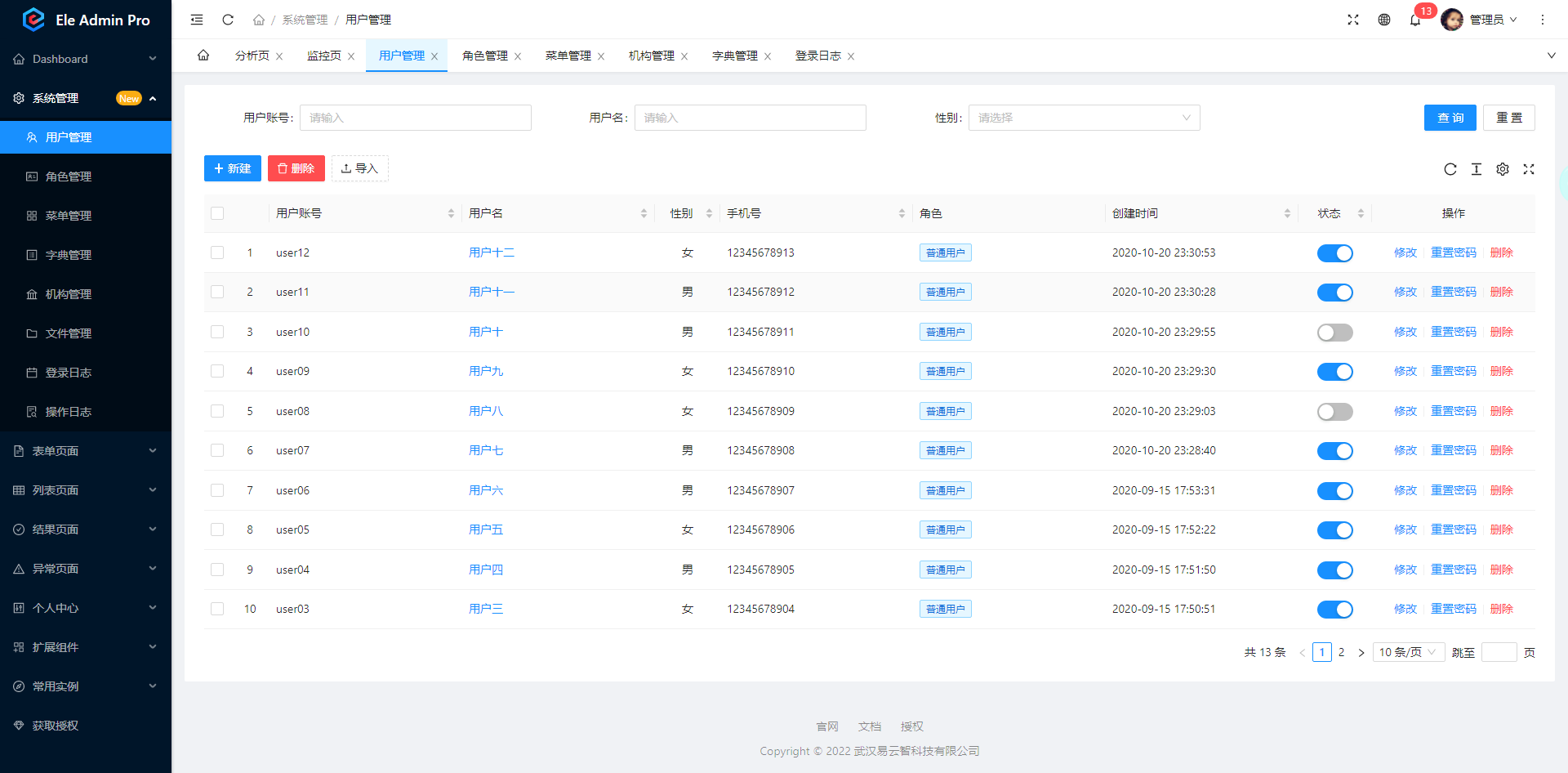Check the select-all checkbox in table header
Viewport: 1568px width, 773px height.
217,212
